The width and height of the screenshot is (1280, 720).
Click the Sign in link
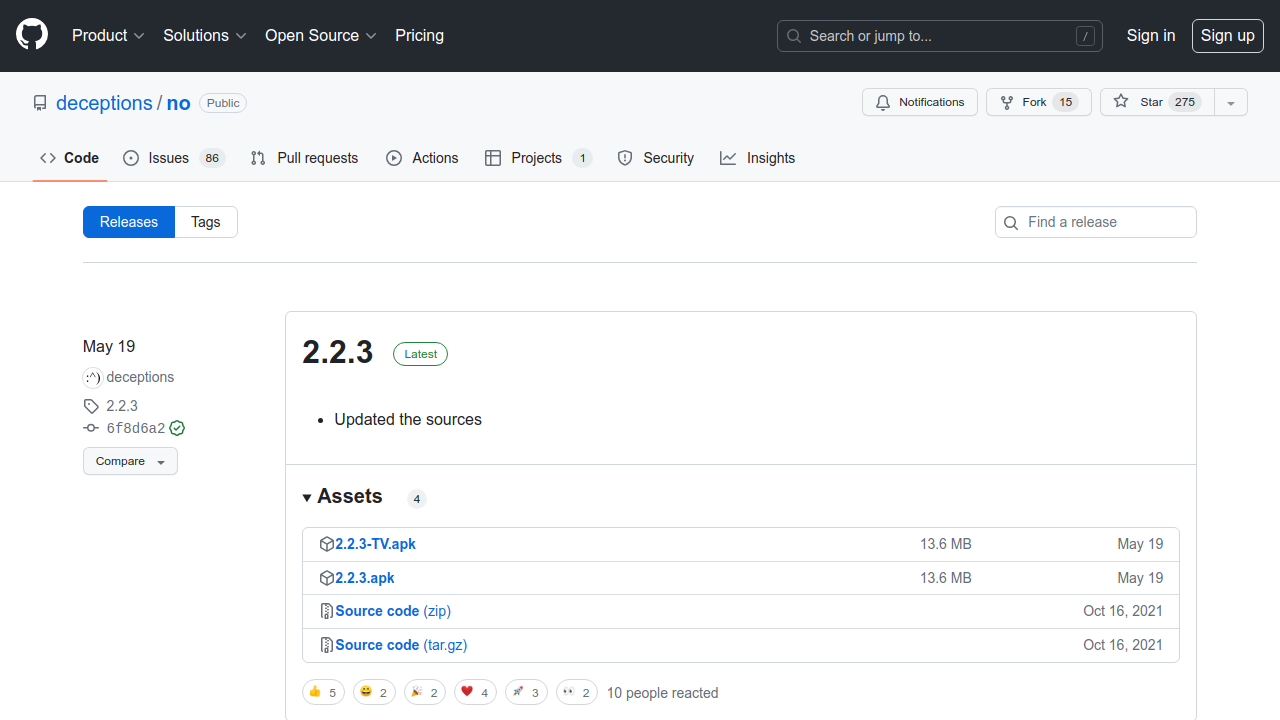1151,36
